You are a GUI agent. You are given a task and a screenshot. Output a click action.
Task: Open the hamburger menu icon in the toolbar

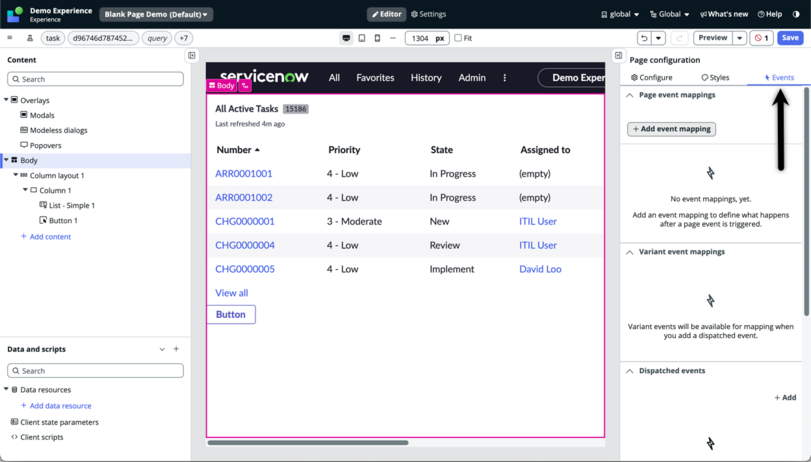pos(9,38)
